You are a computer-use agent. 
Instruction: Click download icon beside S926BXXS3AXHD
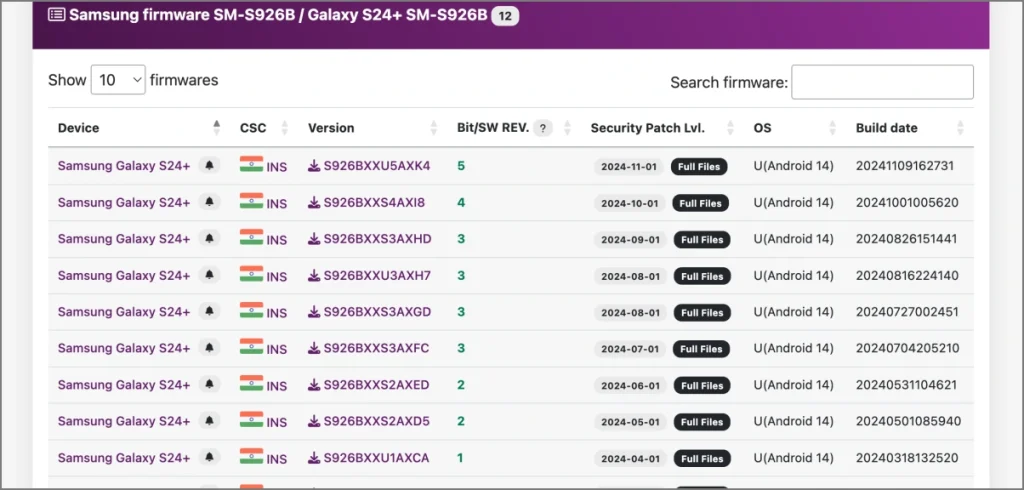point(314,239)
